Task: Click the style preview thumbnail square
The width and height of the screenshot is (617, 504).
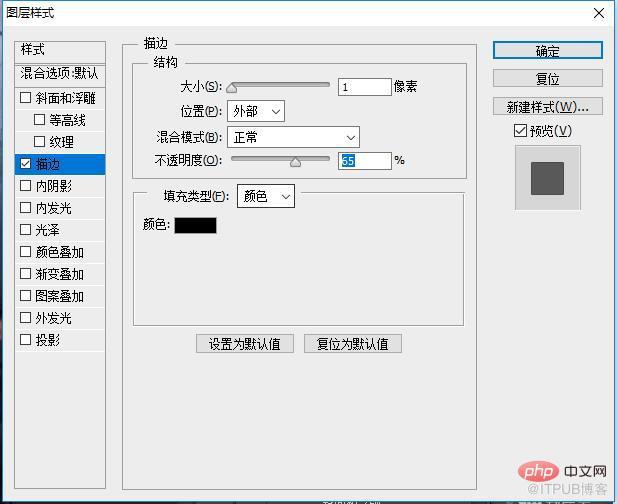Action: [547, 178]
